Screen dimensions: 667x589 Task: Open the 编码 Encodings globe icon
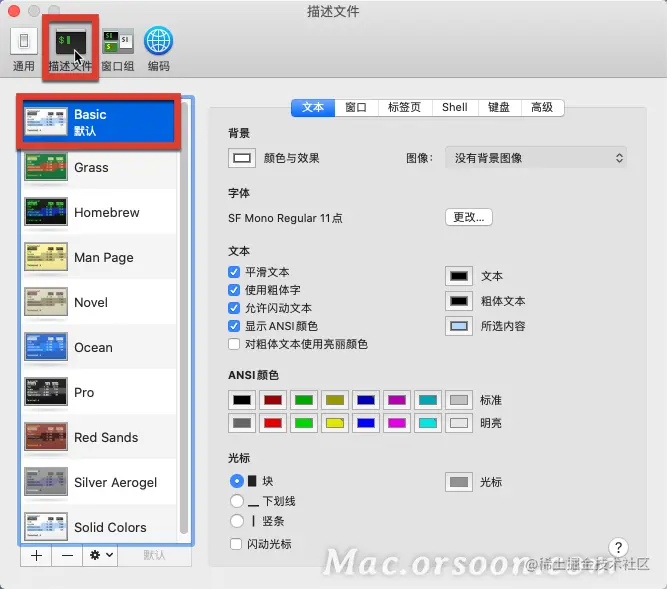(158, 41)
